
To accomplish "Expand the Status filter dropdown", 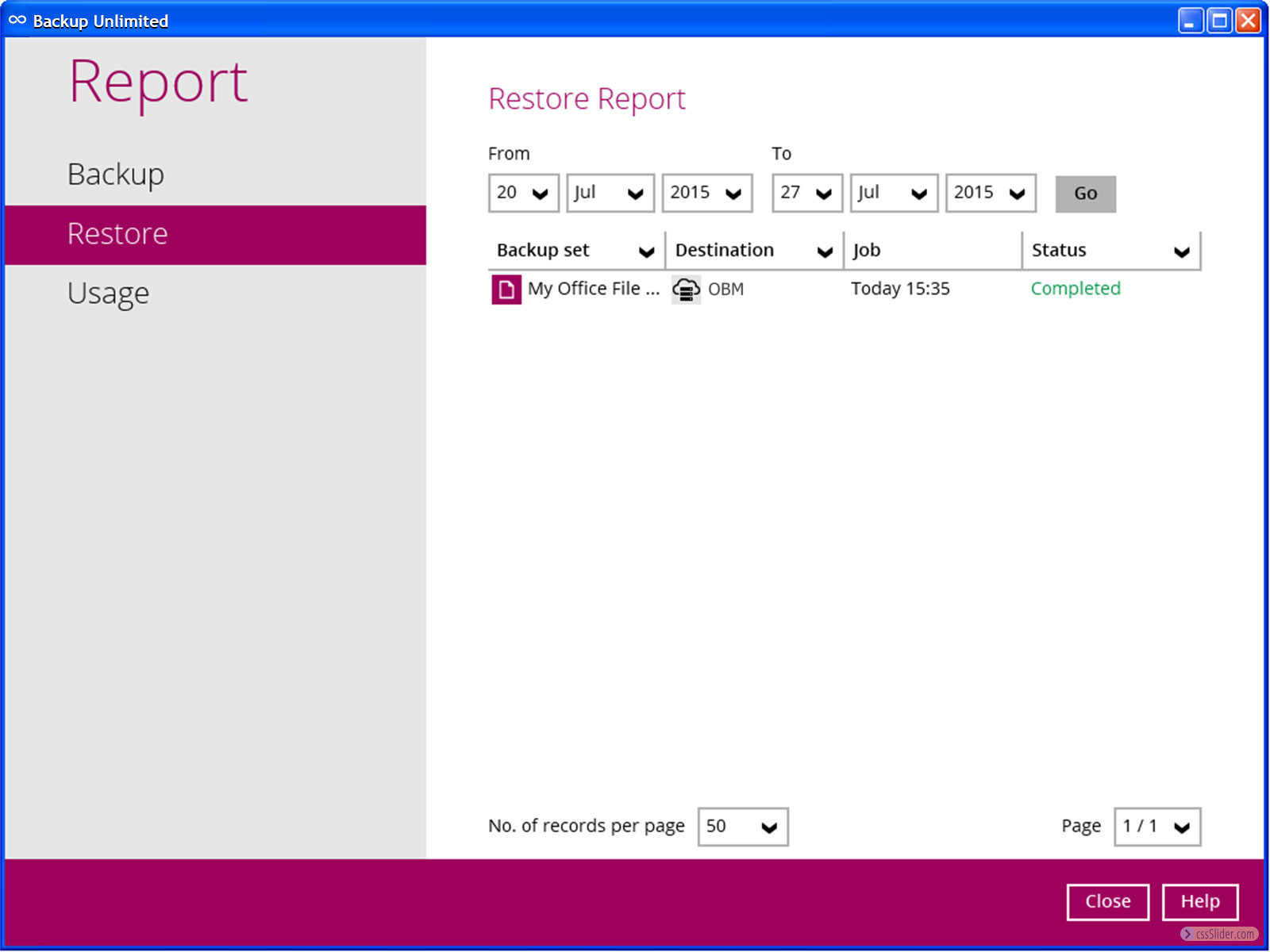I will point(1181,251).
